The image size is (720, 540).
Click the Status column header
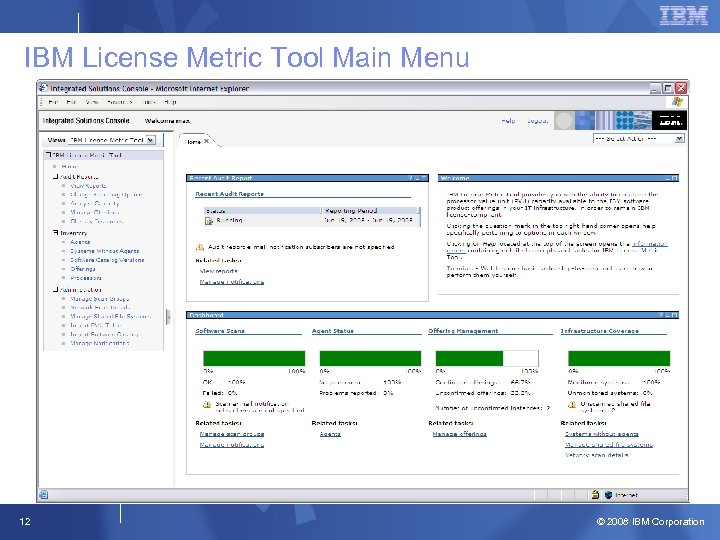pyautogui.click(x=262, y=211)
